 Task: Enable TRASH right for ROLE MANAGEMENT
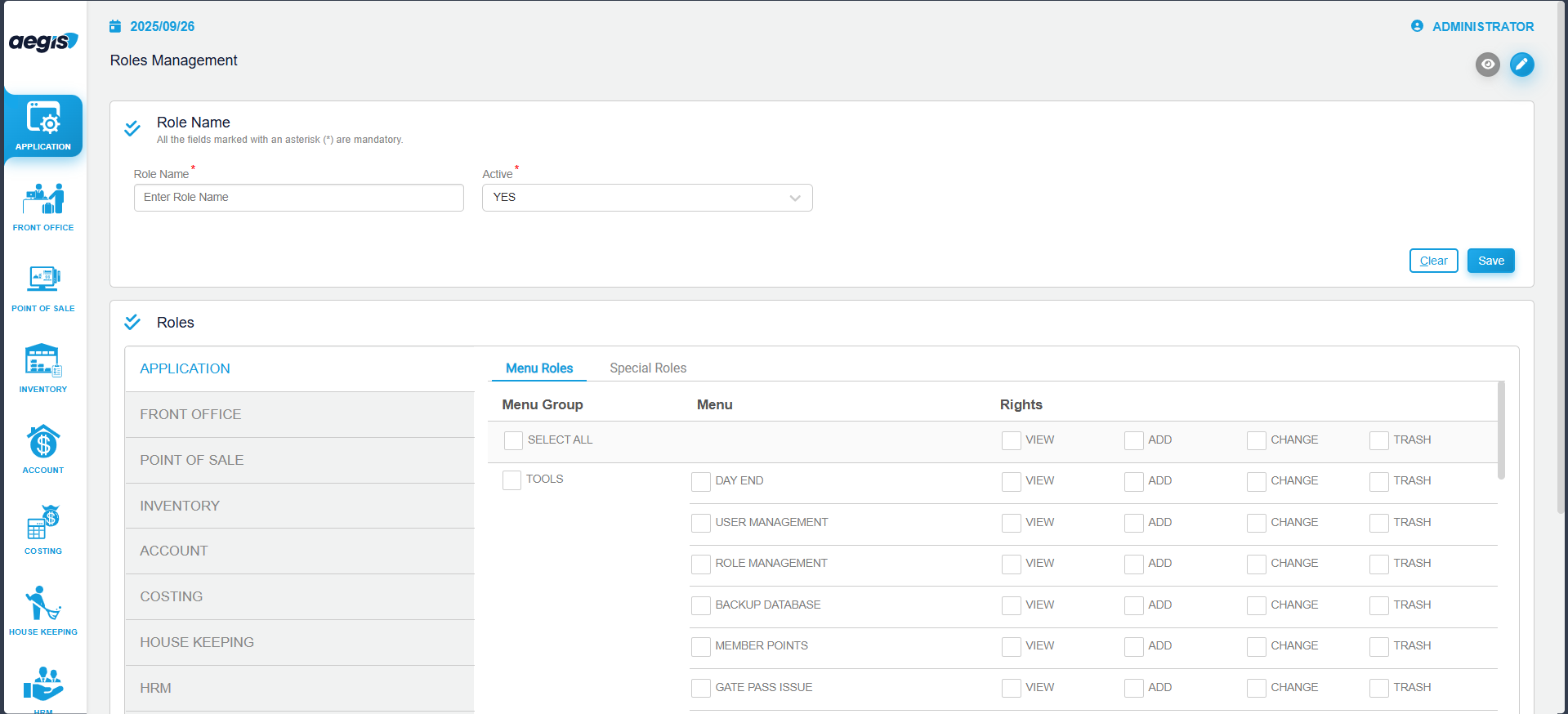click(x=1378, y=564)
